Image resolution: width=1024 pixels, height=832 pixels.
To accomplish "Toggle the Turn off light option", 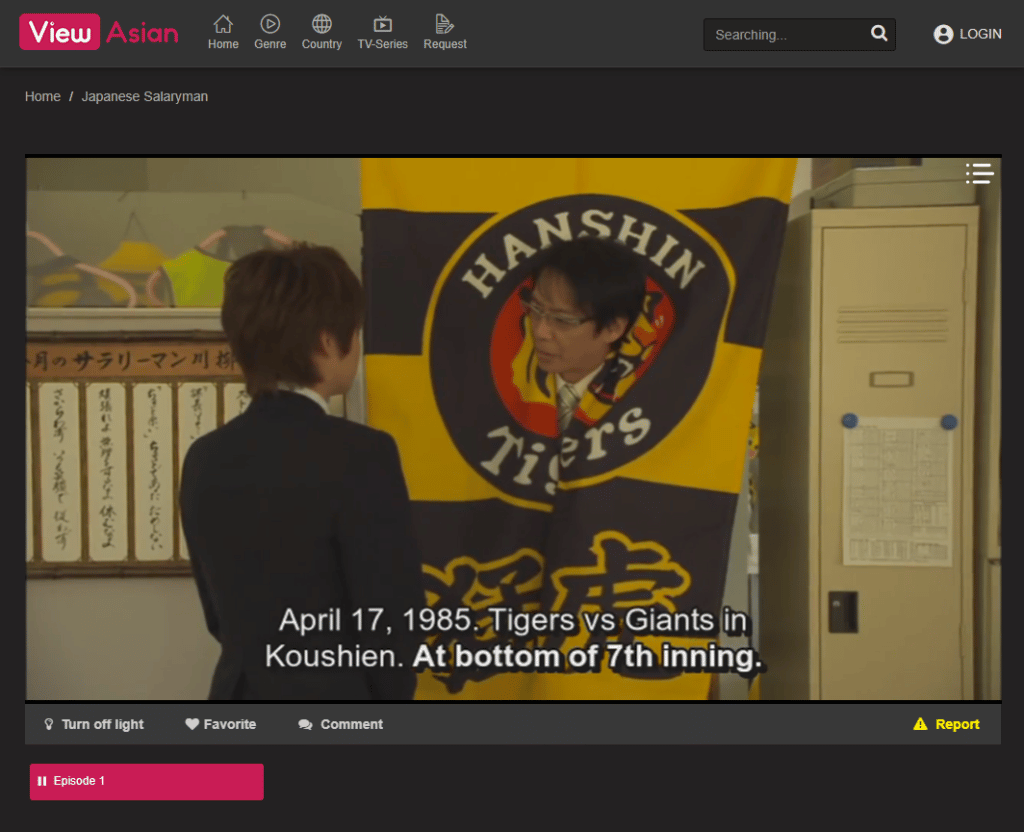I will [93, 724].
